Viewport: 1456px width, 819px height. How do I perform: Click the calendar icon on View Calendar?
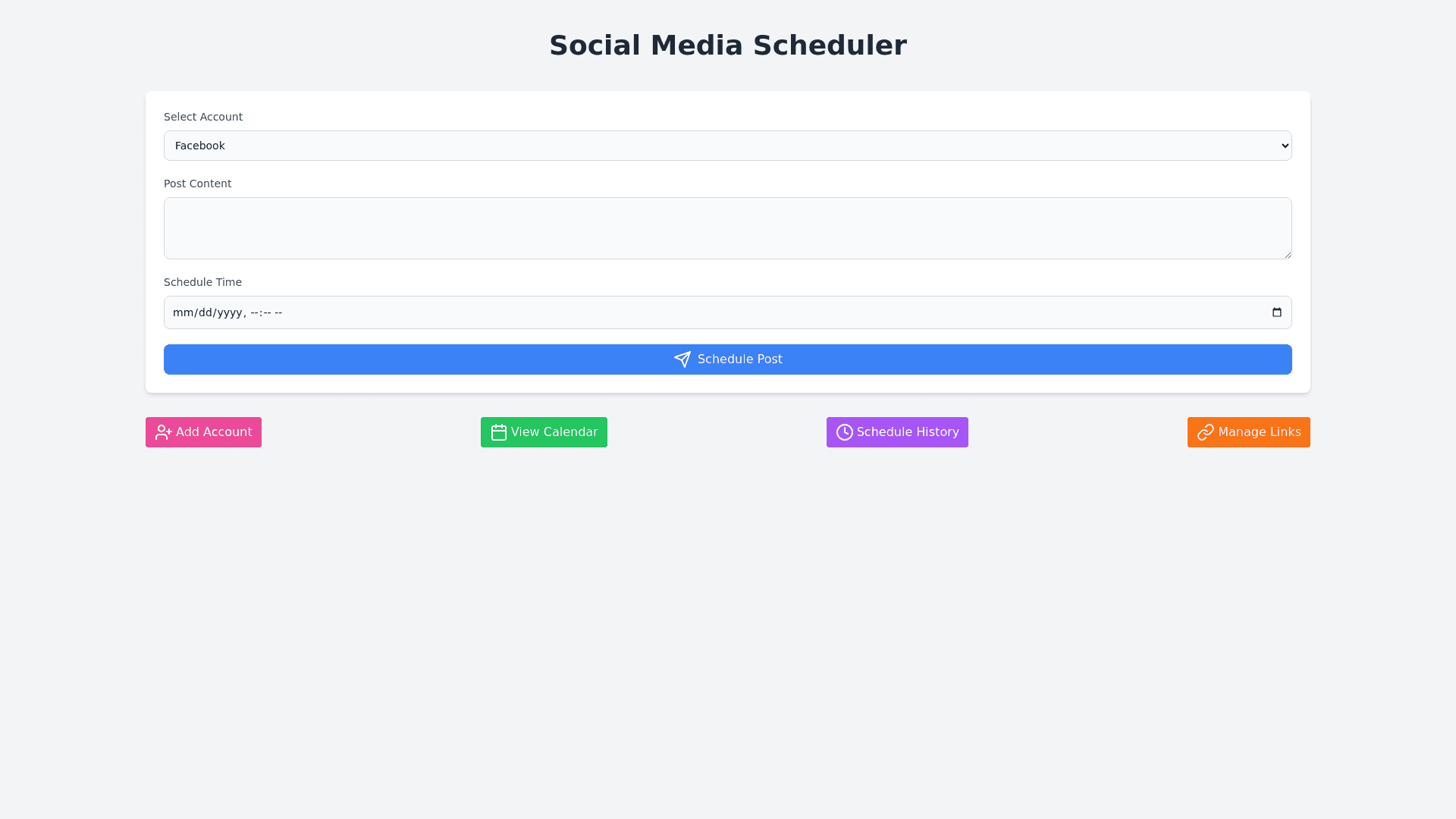[x=498, y=432]
